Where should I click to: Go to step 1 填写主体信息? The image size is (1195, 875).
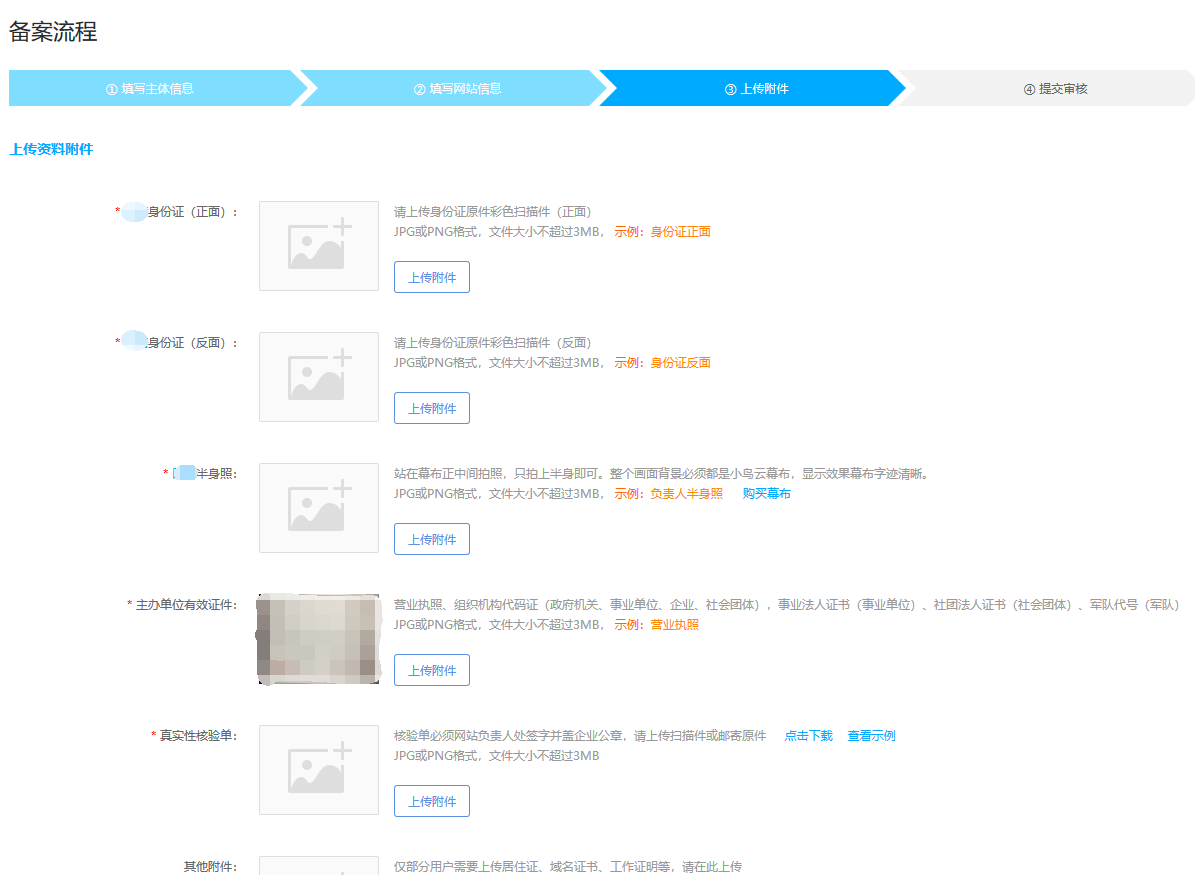coord(150,88)
